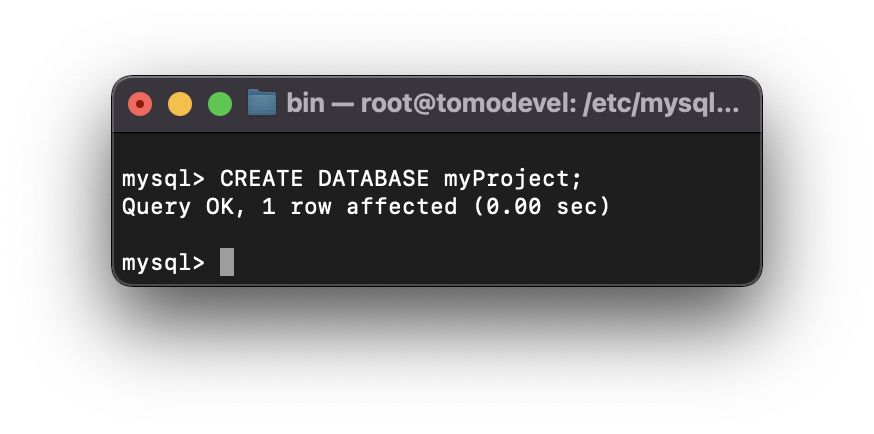Click the word Query in output

point(157,208)
